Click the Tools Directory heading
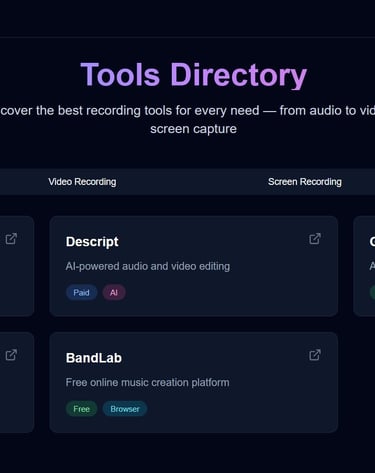The image size is (375, 473). [x=193, y=75]
